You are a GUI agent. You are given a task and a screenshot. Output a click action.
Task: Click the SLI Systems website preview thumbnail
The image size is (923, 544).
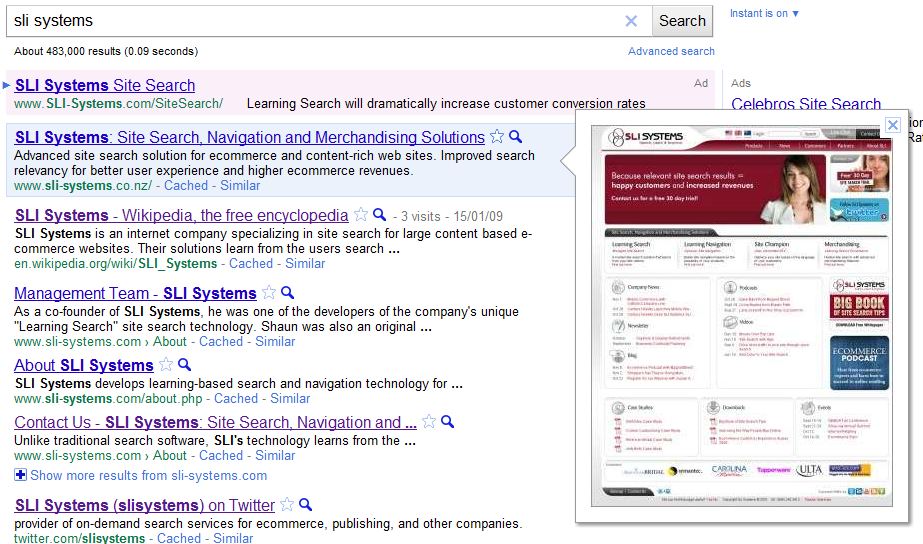tap(742, 316)
